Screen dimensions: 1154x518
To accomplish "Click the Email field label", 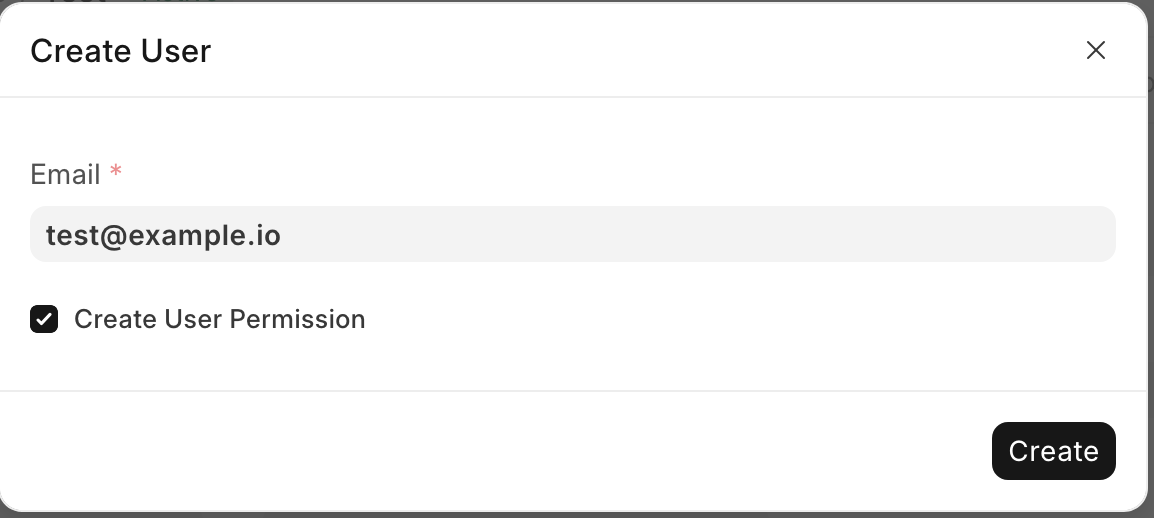I will tap(65, 175).
